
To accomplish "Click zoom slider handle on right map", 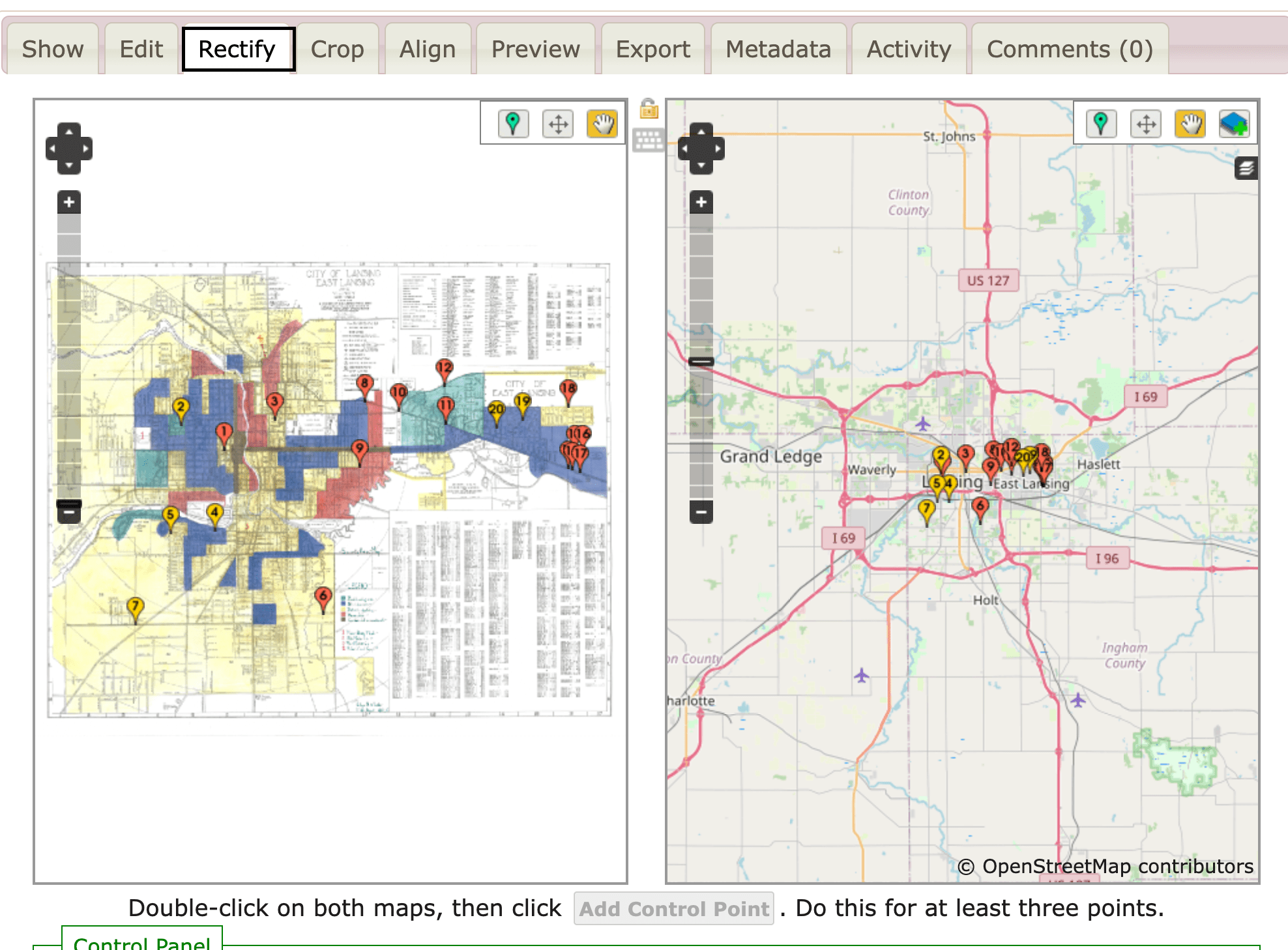I will tap(701, 361).
